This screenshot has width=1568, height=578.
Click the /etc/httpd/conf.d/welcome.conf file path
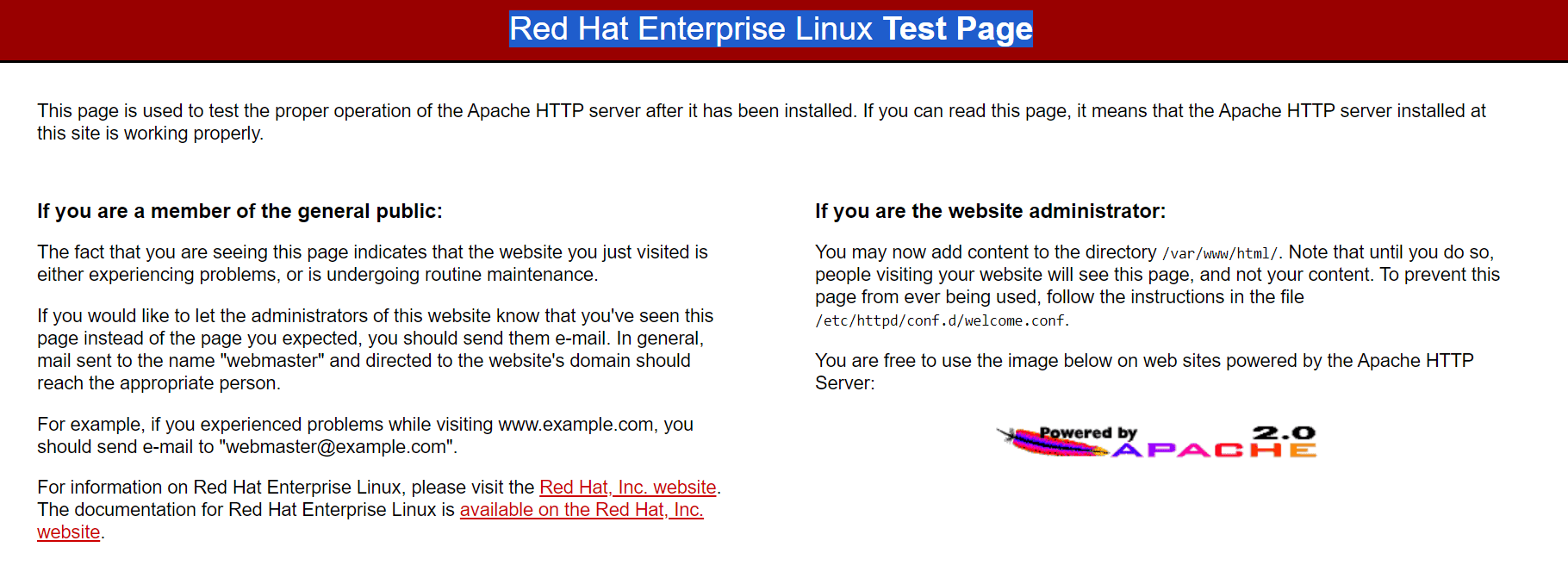pyautogui.click(x=940, y=320)
